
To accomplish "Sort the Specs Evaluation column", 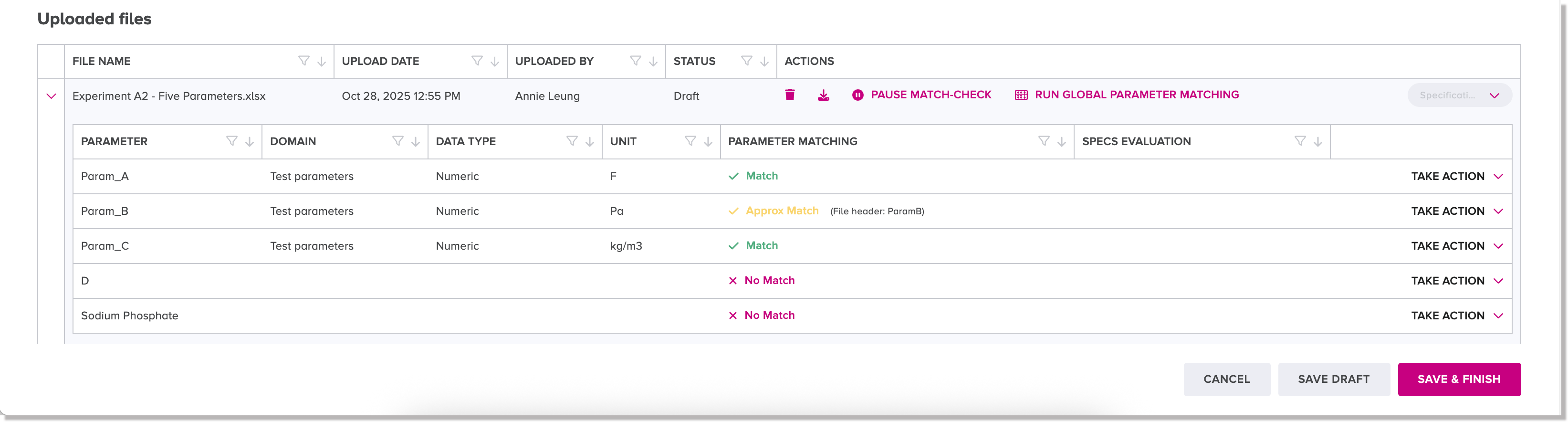I will tap(1318, 142).
